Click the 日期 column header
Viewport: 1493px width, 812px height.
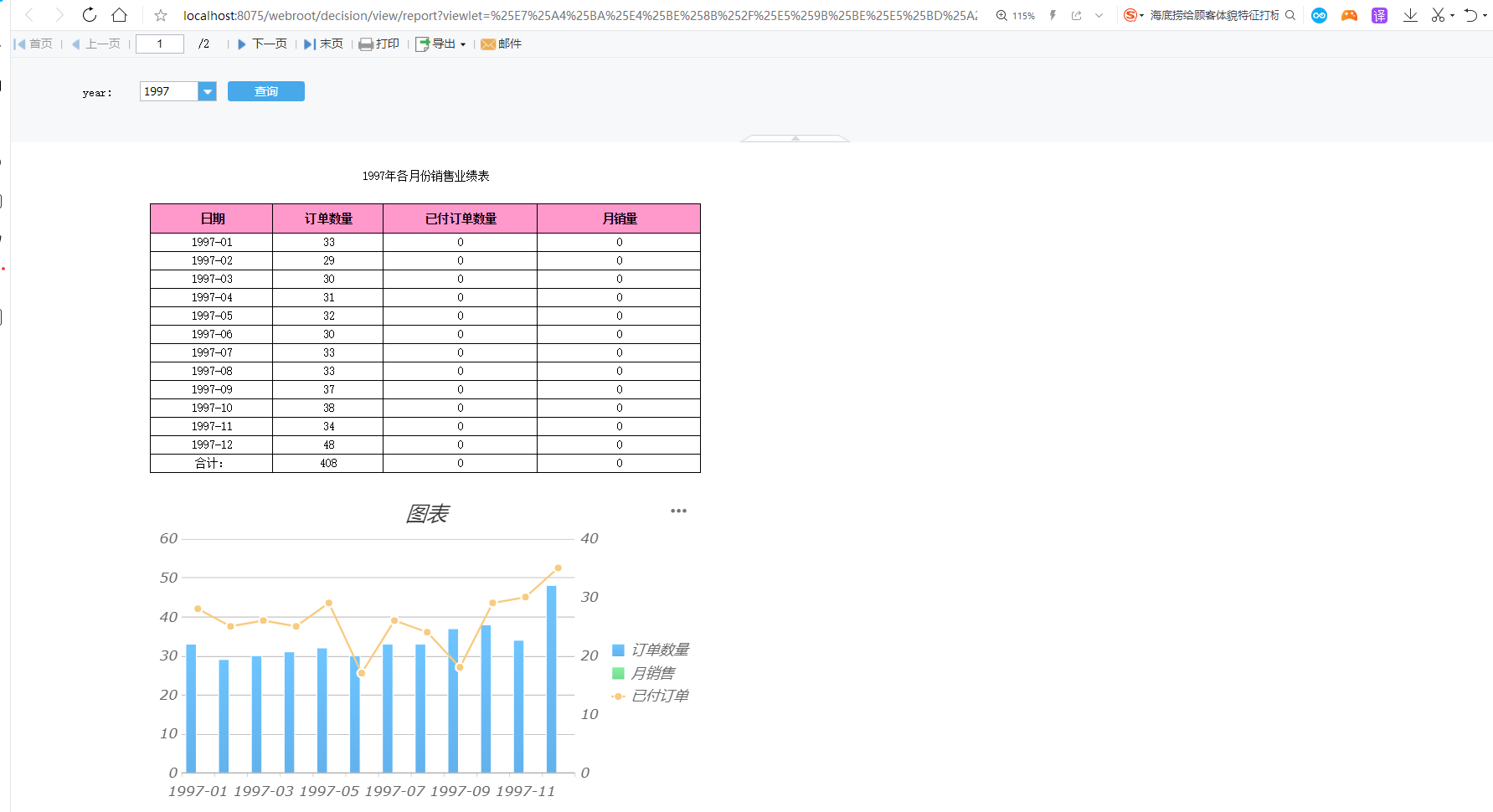click(212, 218)
